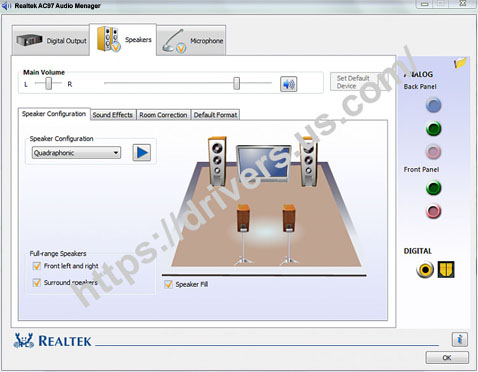This screenshot has width=478, height=372.
Task: Open the connector settings folder icon
Action: pos(460,62)
